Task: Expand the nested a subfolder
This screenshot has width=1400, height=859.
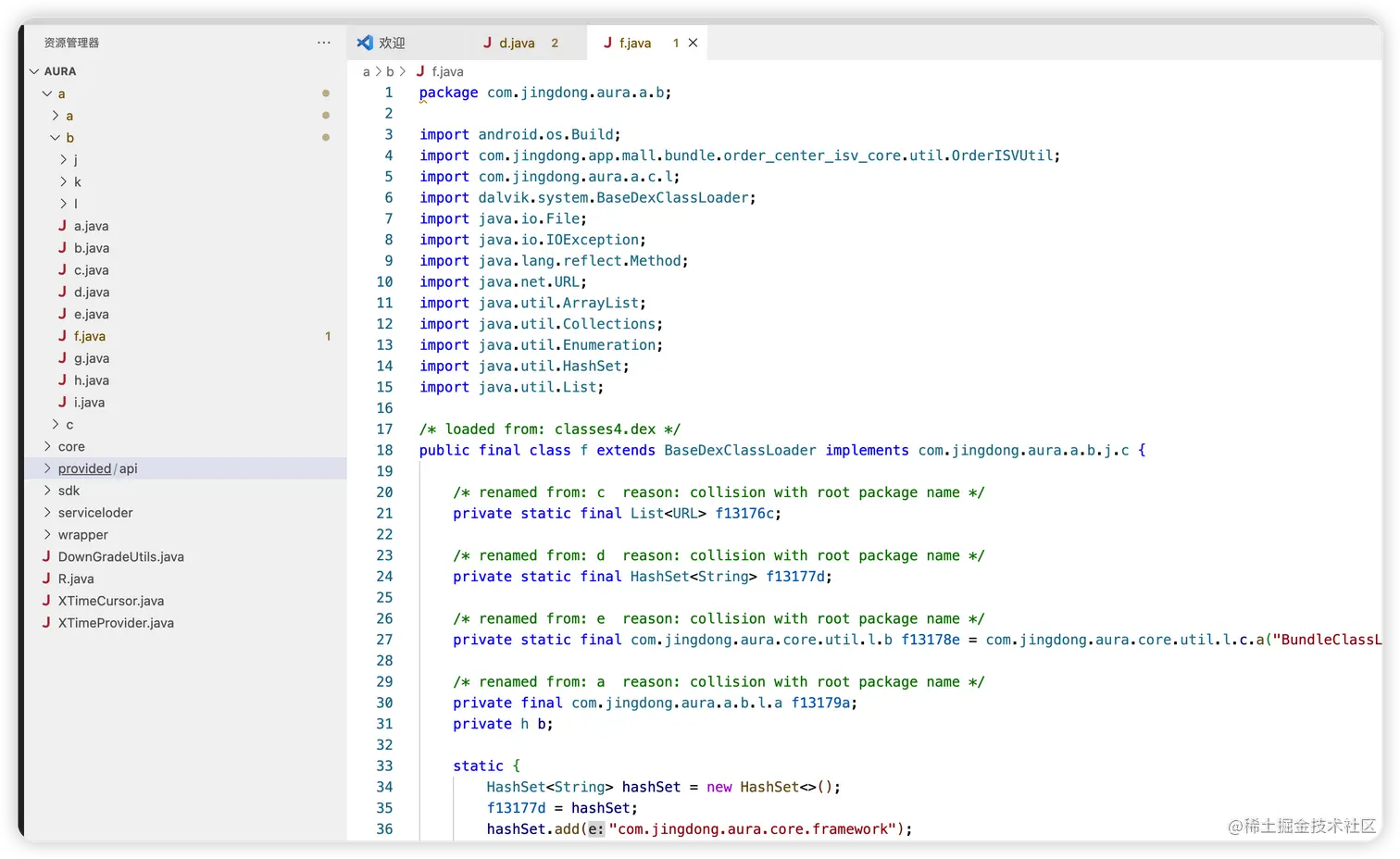Action: click(x=56, y=116)
